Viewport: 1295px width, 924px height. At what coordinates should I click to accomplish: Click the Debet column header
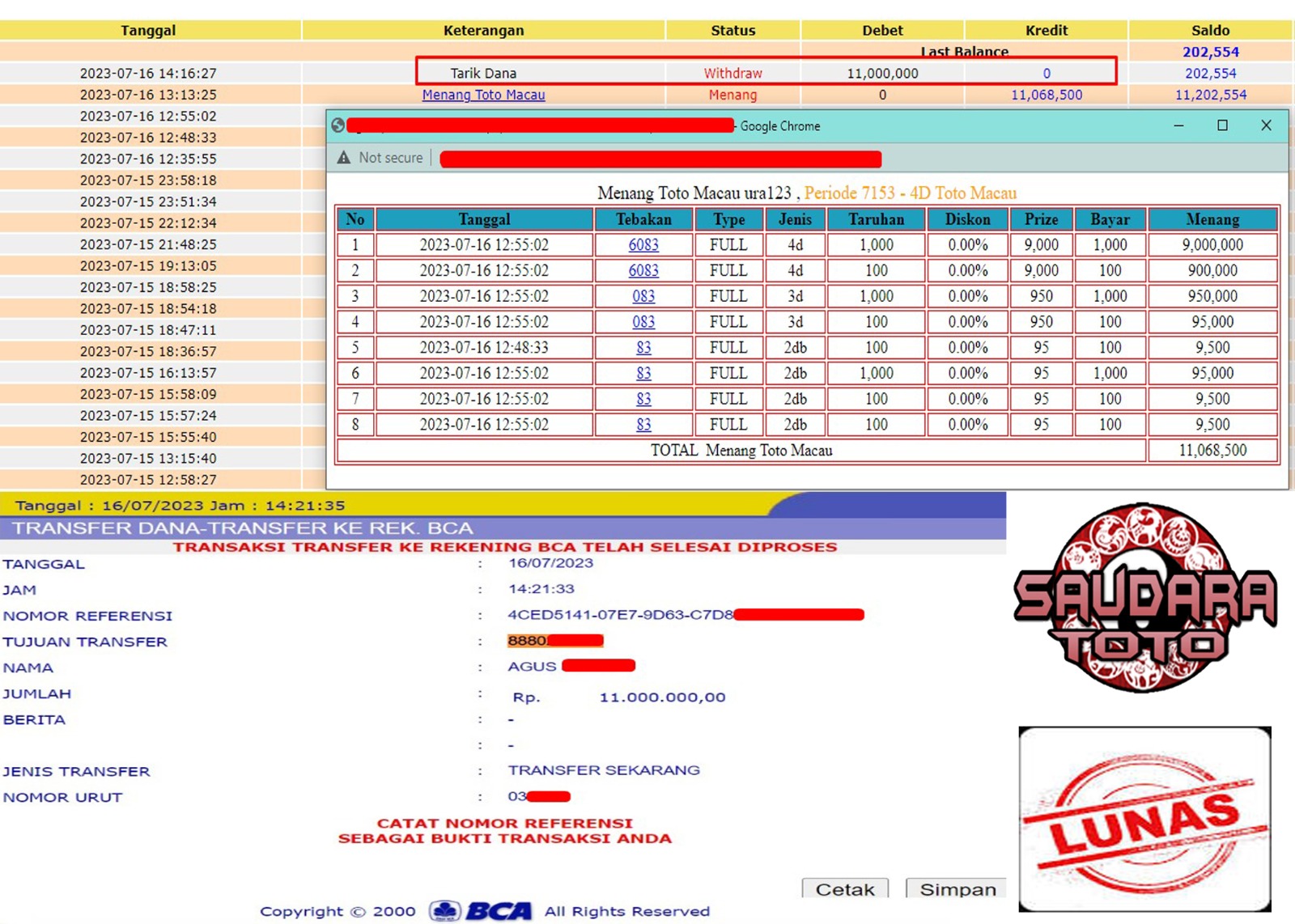[882, 31]
